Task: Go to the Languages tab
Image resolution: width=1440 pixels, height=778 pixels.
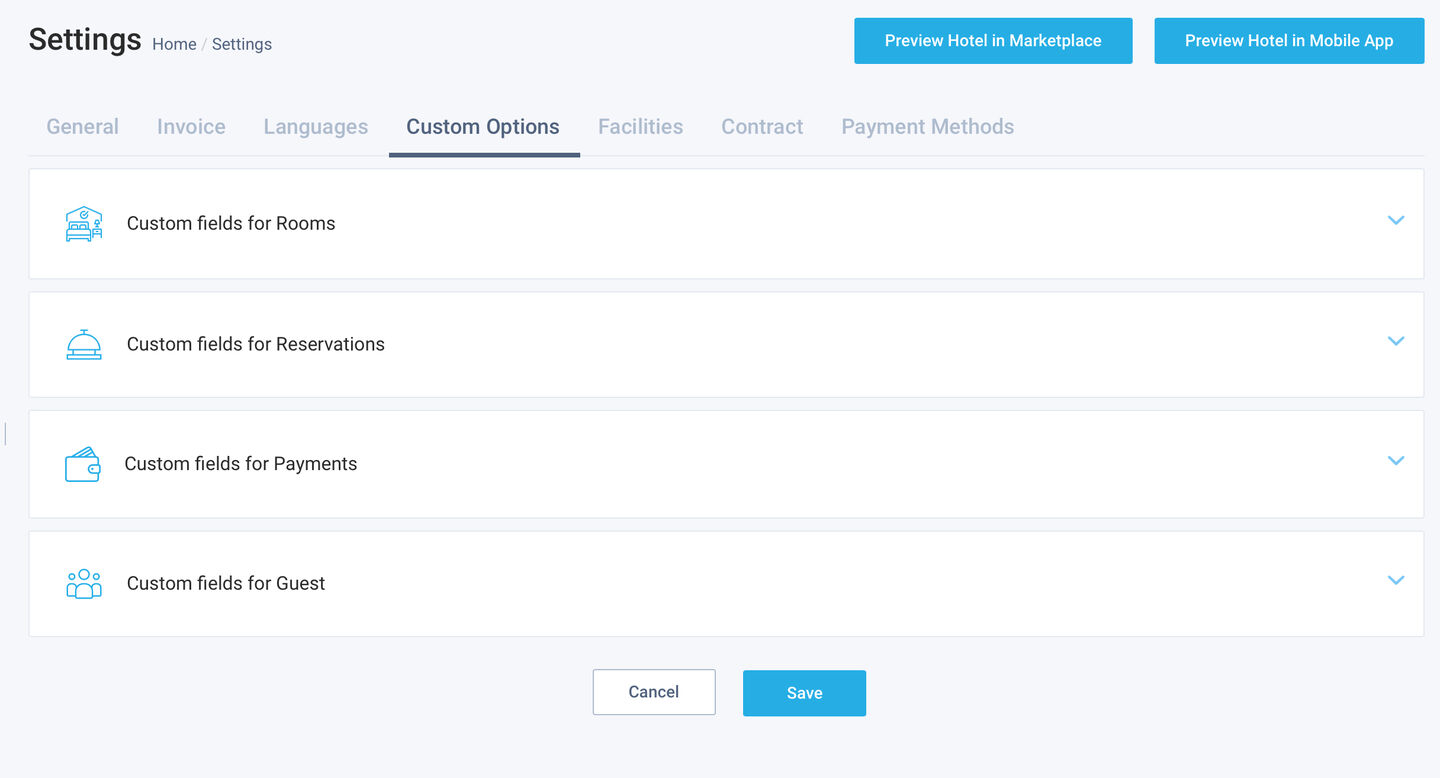Action: [316, 127]
